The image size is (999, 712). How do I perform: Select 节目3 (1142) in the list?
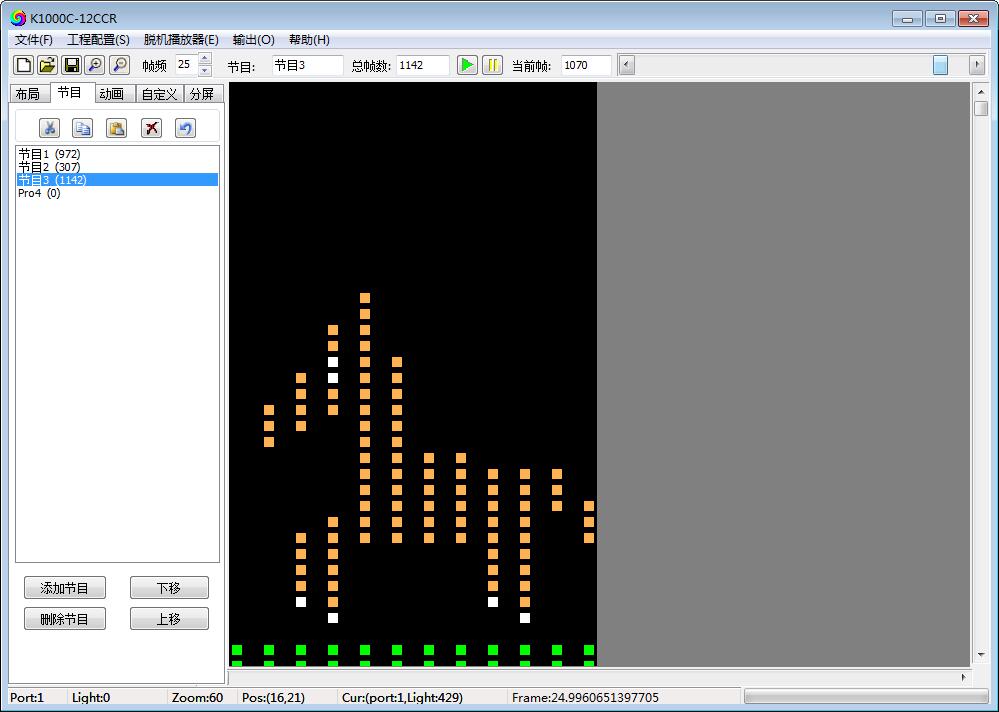click(117, 180)
